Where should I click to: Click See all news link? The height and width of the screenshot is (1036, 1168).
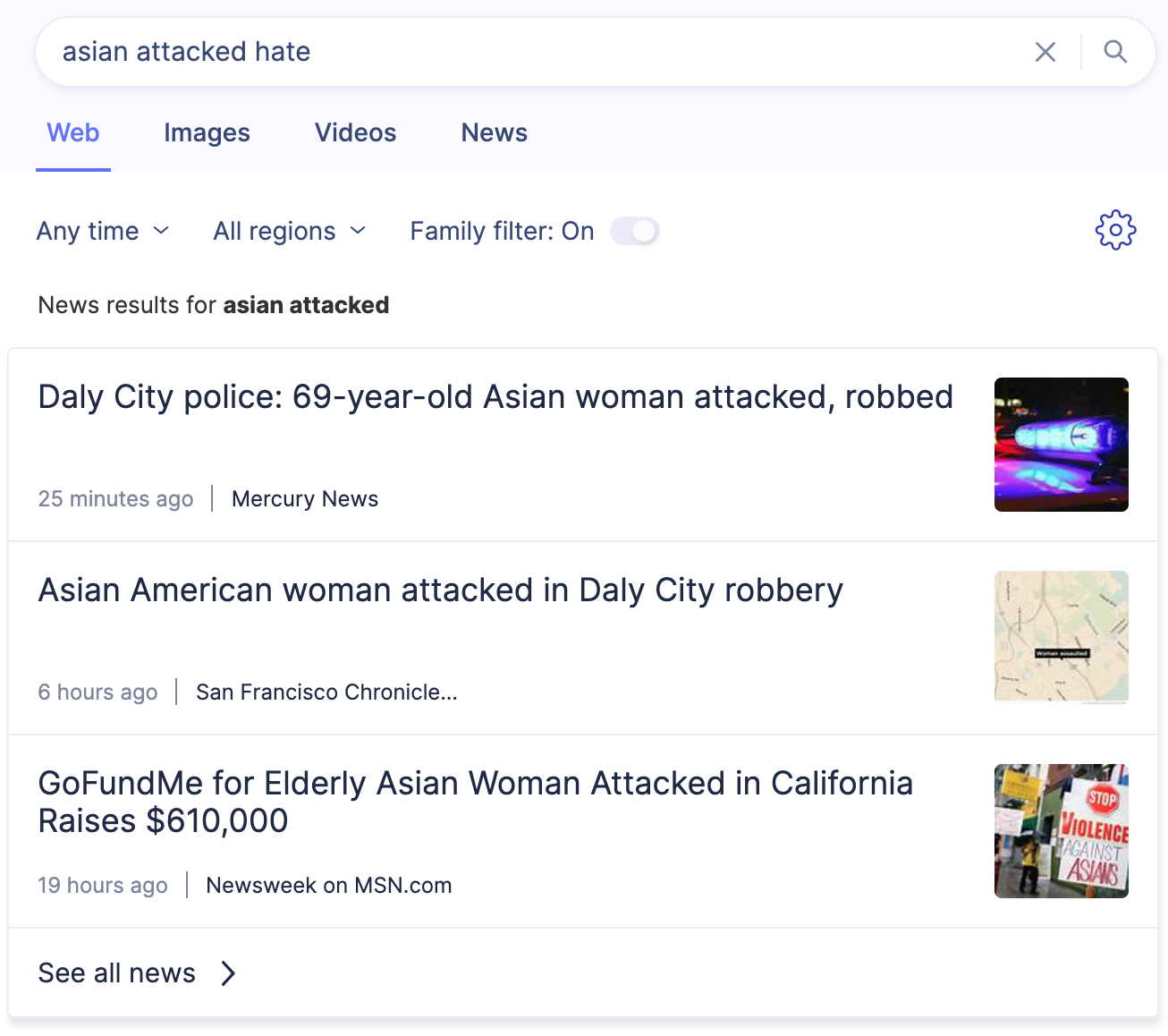click(x=117, y=973)
